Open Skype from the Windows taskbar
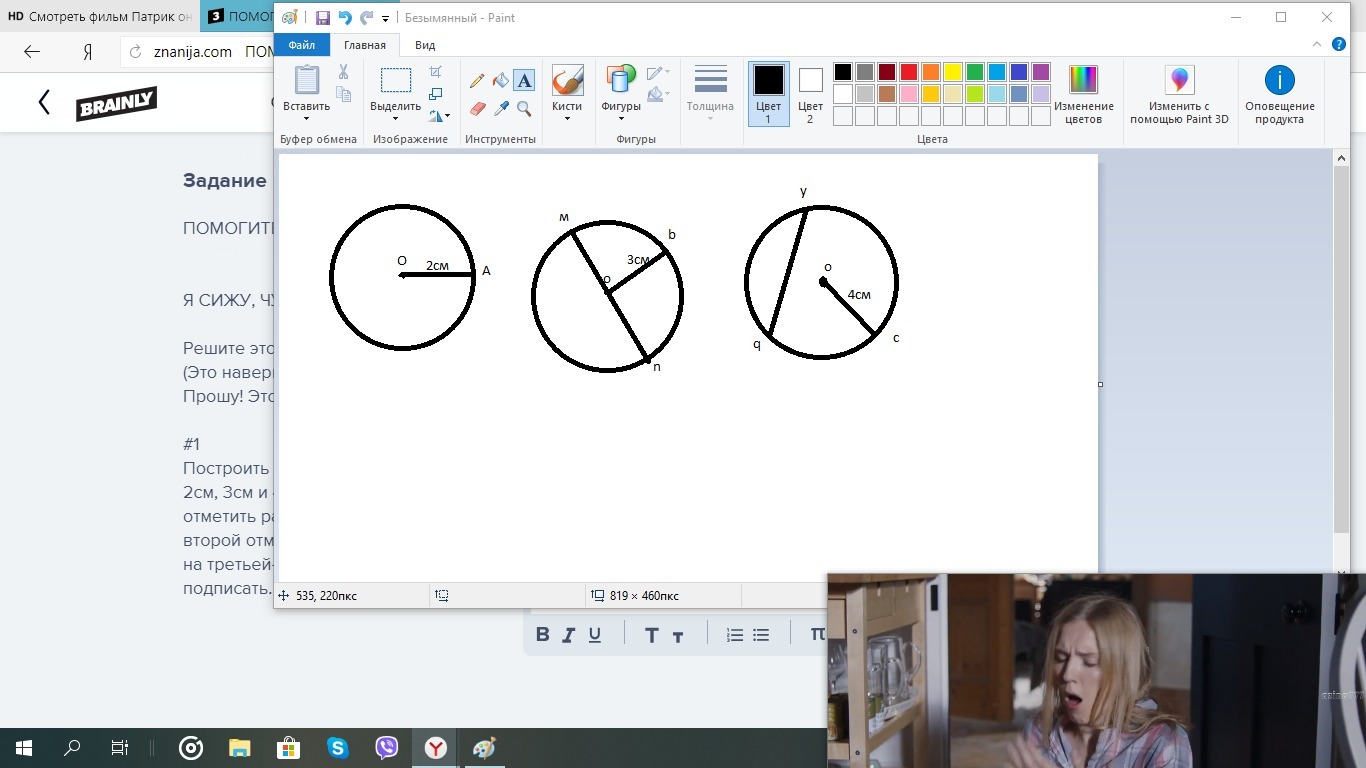The image size is (1366, 768). (x=338, y=748)
